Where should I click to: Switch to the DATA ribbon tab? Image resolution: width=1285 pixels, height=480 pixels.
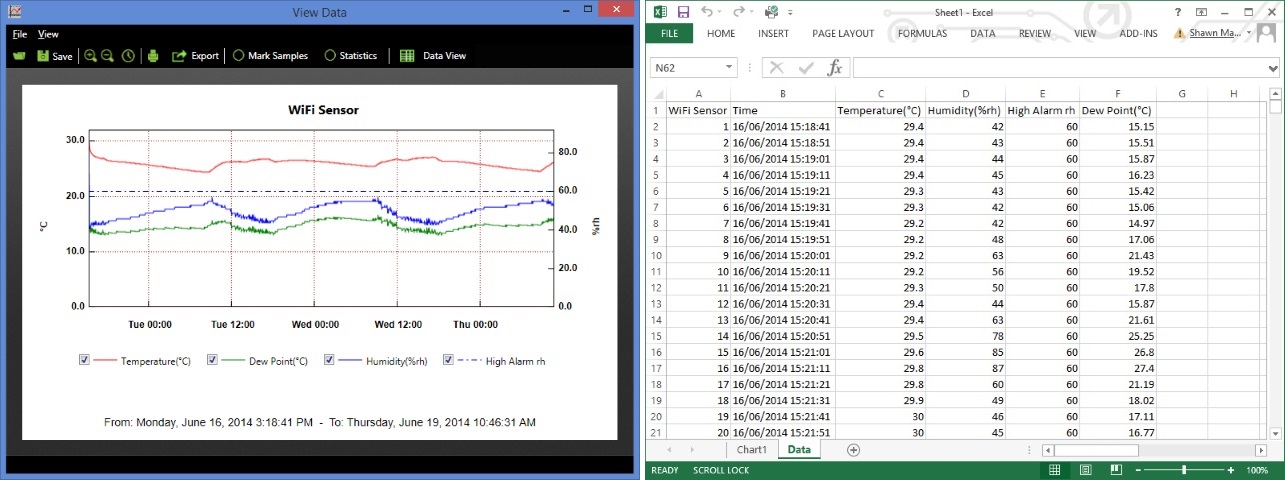point(982,33)
